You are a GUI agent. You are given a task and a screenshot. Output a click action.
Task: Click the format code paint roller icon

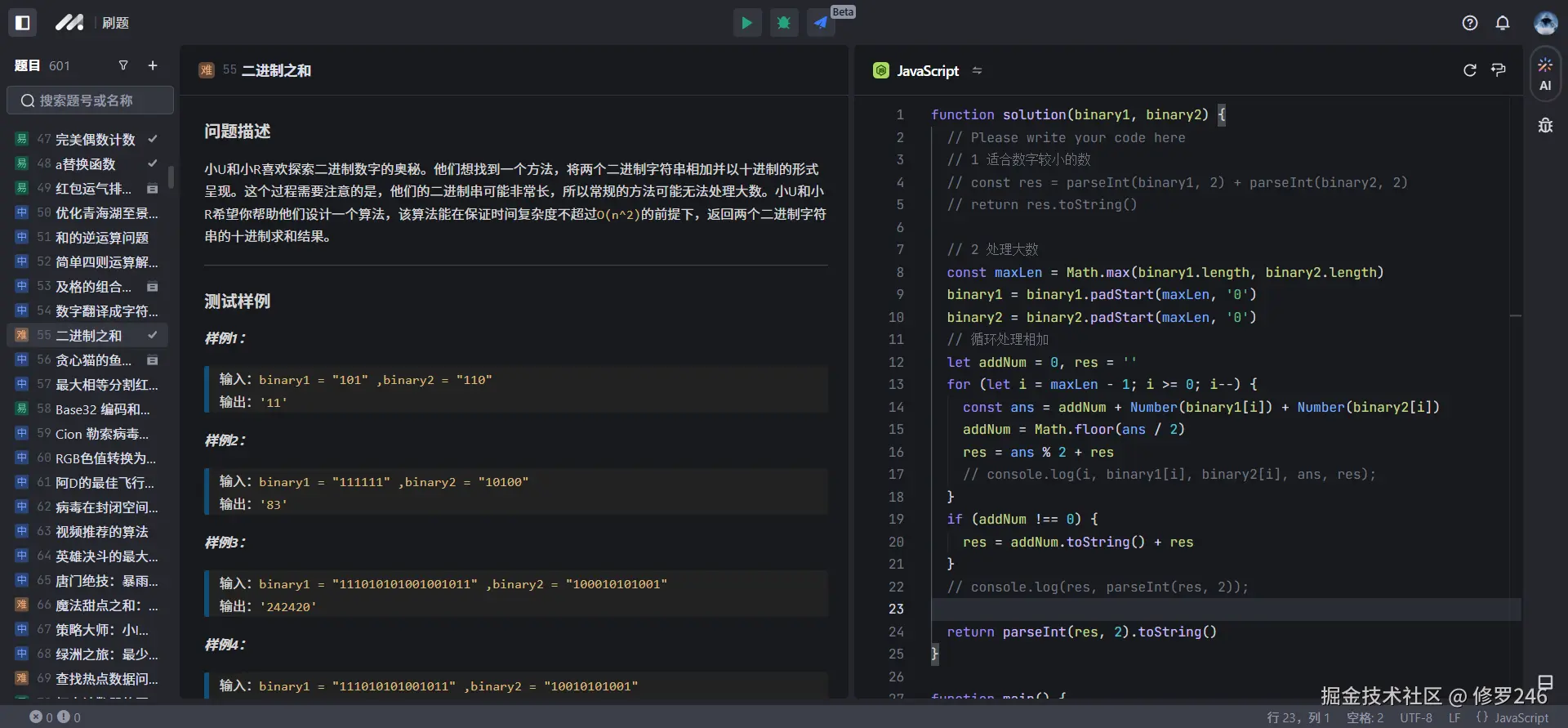click(x=1499, y=70)
